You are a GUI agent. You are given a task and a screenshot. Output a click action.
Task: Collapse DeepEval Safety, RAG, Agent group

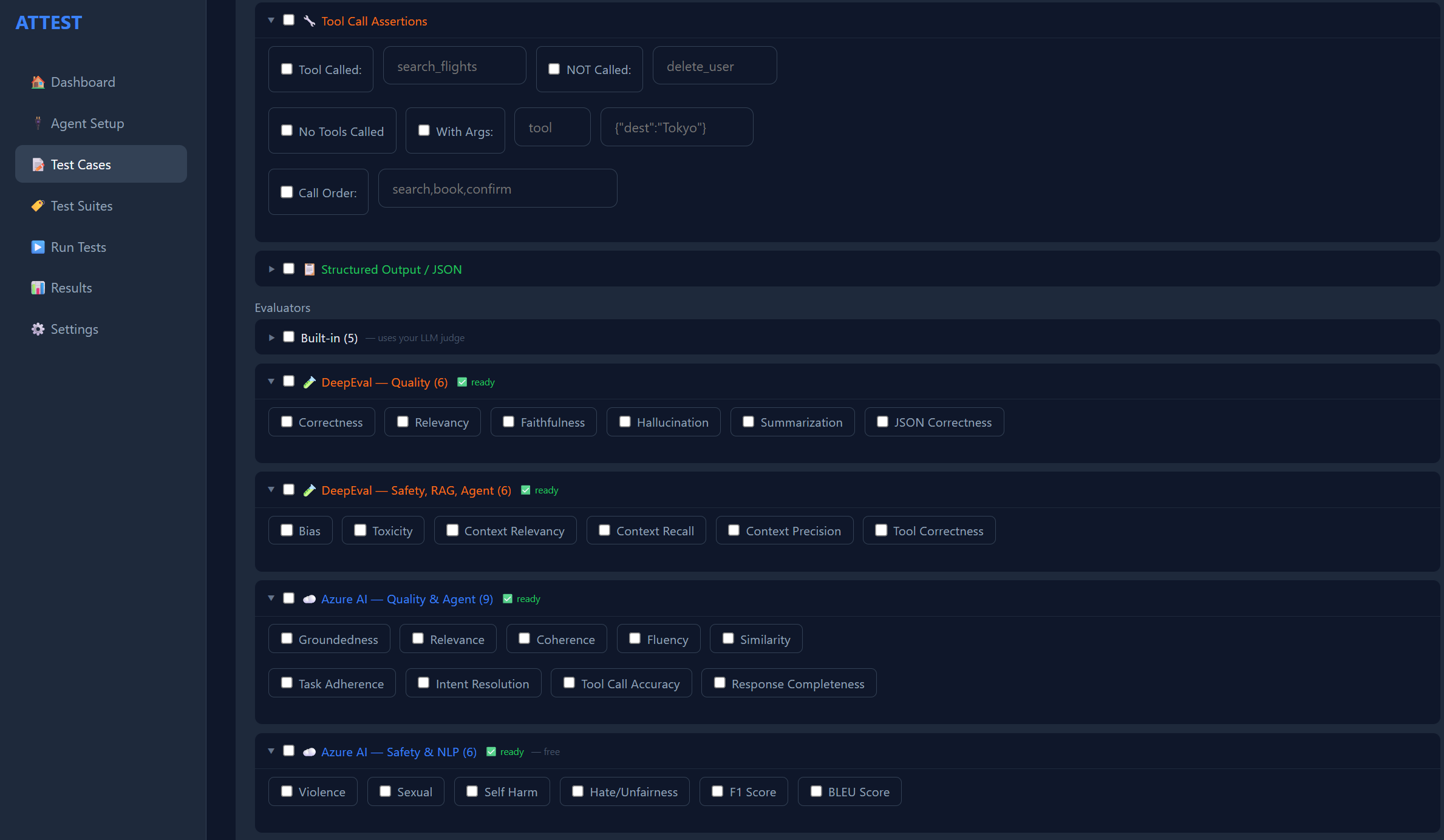271,490
